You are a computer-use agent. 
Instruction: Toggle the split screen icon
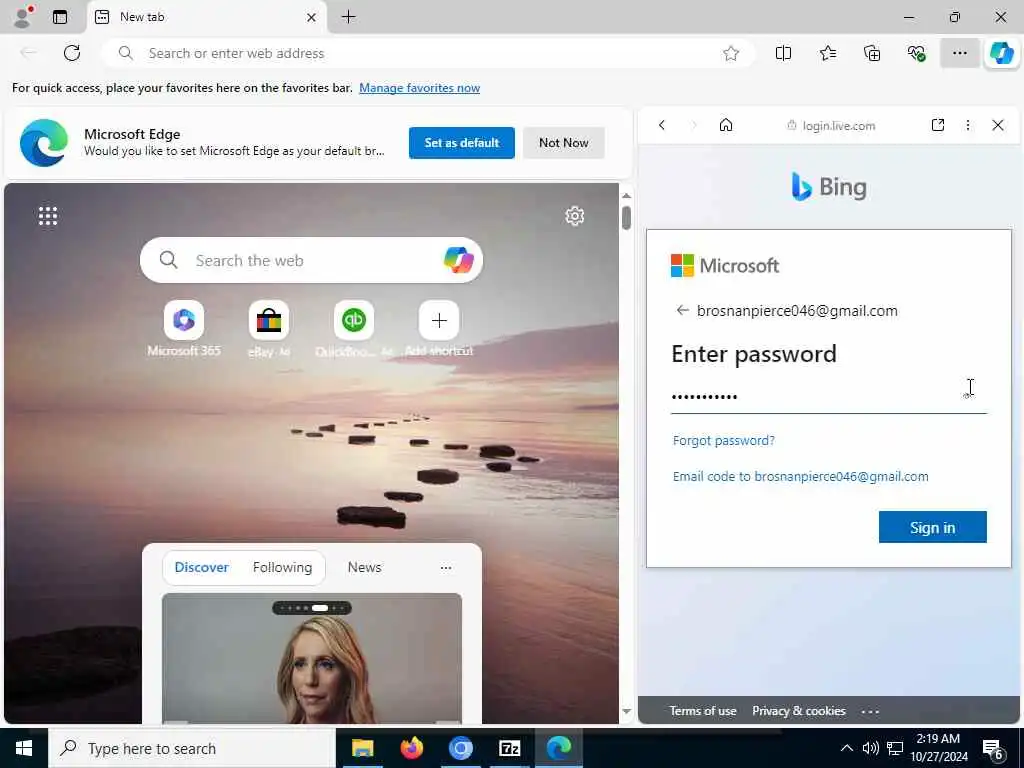tap(783, 54)
